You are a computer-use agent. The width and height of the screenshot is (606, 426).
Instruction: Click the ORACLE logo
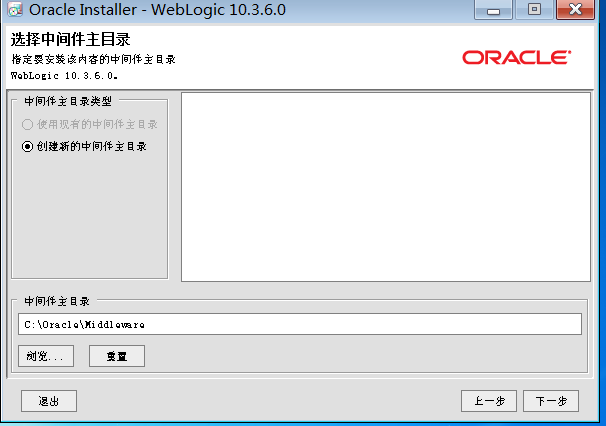point(517,58)
